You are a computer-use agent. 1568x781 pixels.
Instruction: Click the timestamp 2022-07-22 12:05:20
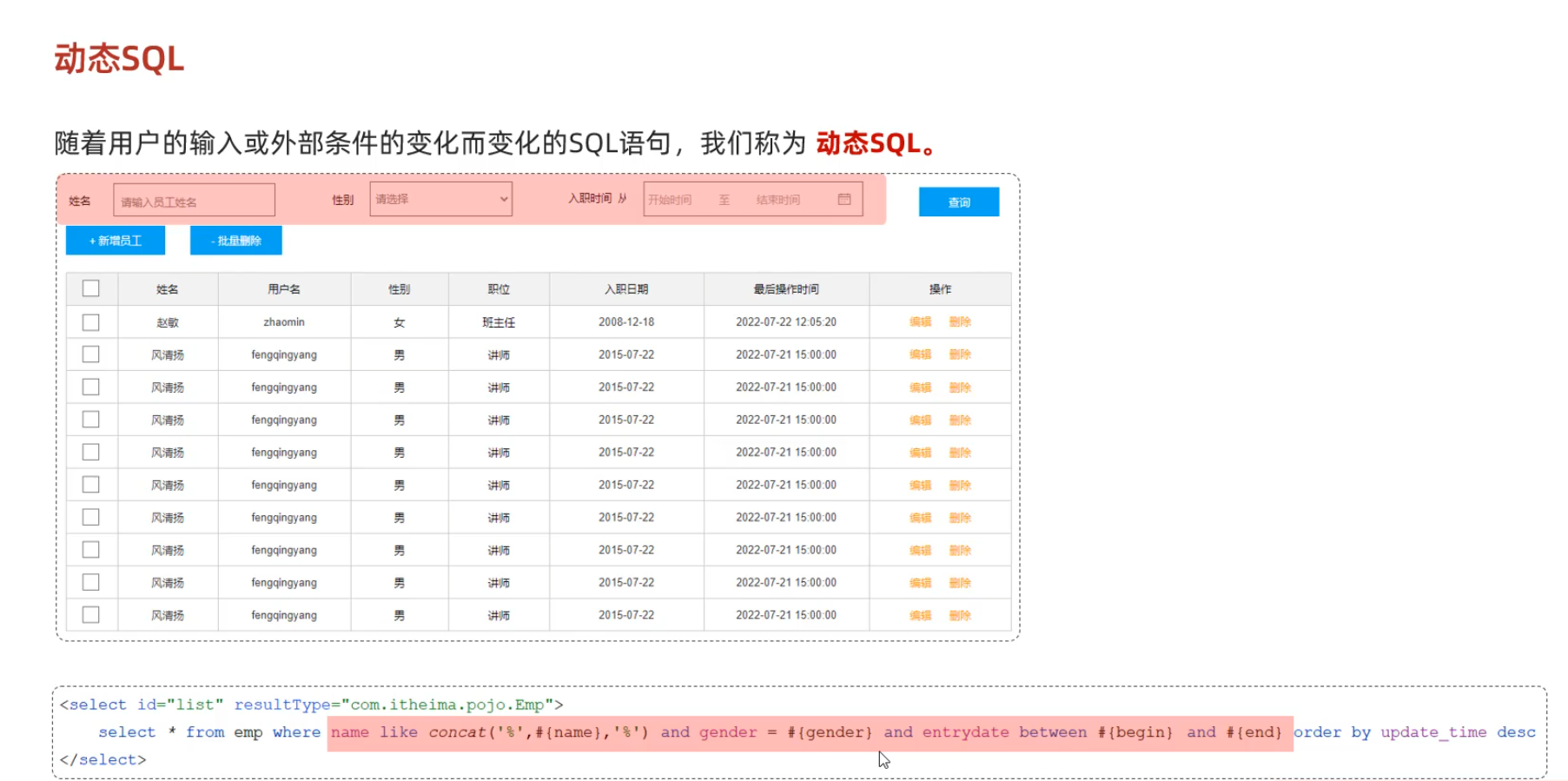[786, 322]
